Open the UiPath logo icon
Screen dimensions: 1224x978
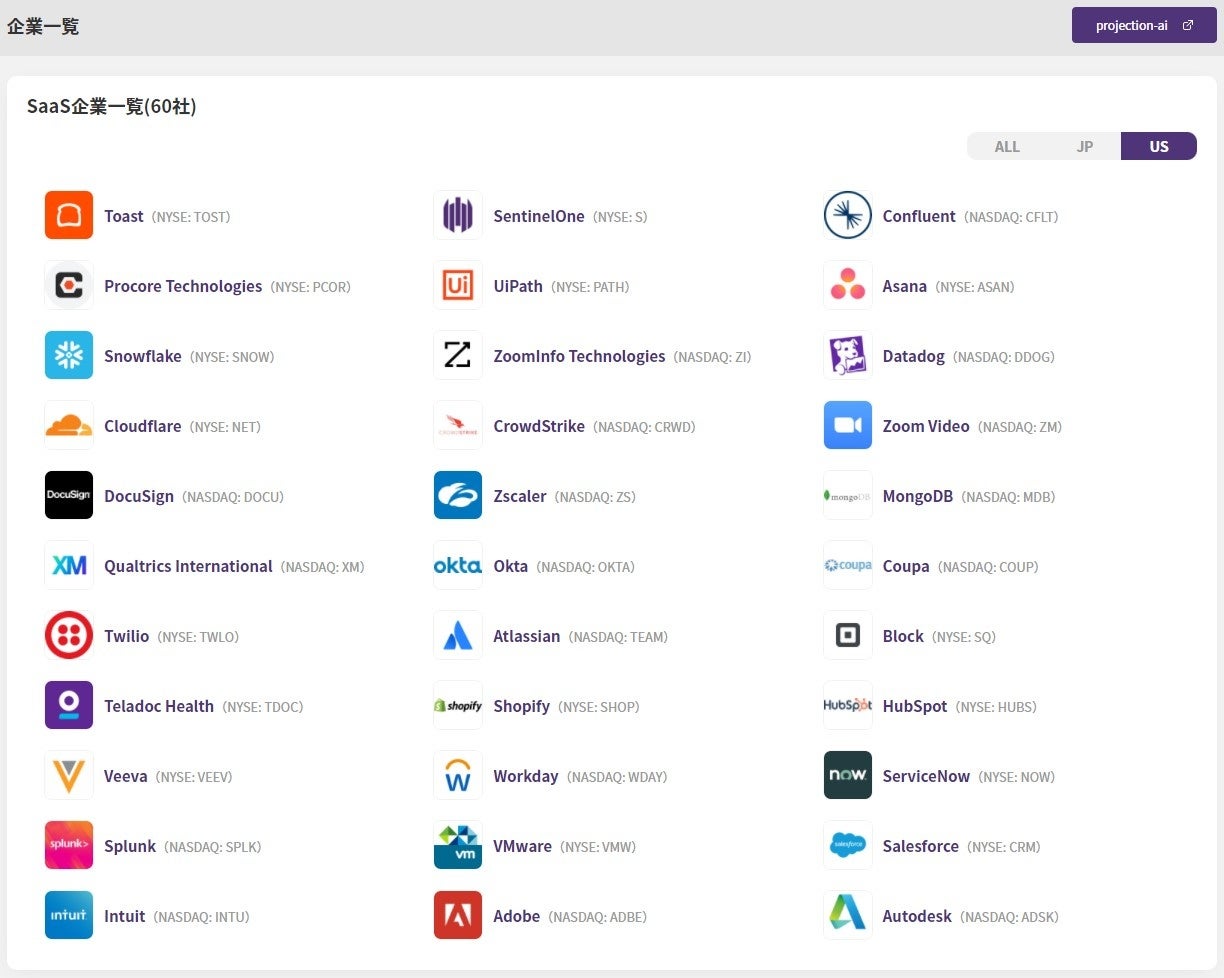[x=458, y=285]
